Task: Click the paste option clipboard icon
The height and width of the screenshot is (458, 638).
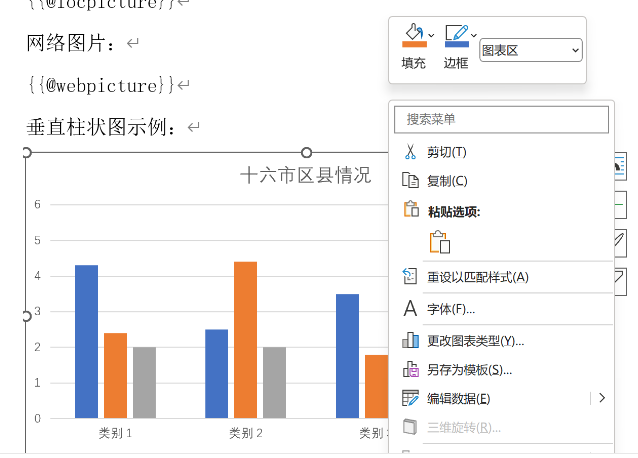Action: 440,242
